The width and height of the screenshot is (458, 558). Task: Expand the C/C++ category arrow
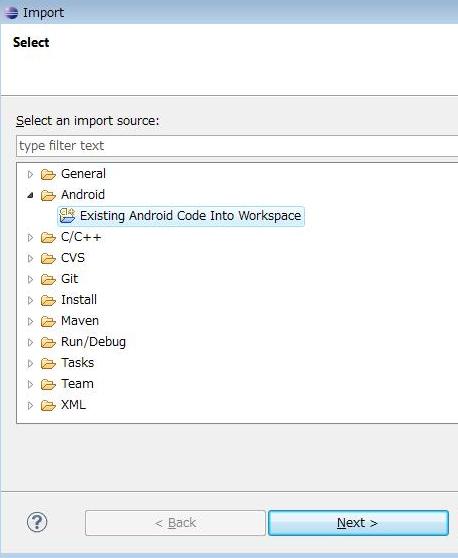31,237
